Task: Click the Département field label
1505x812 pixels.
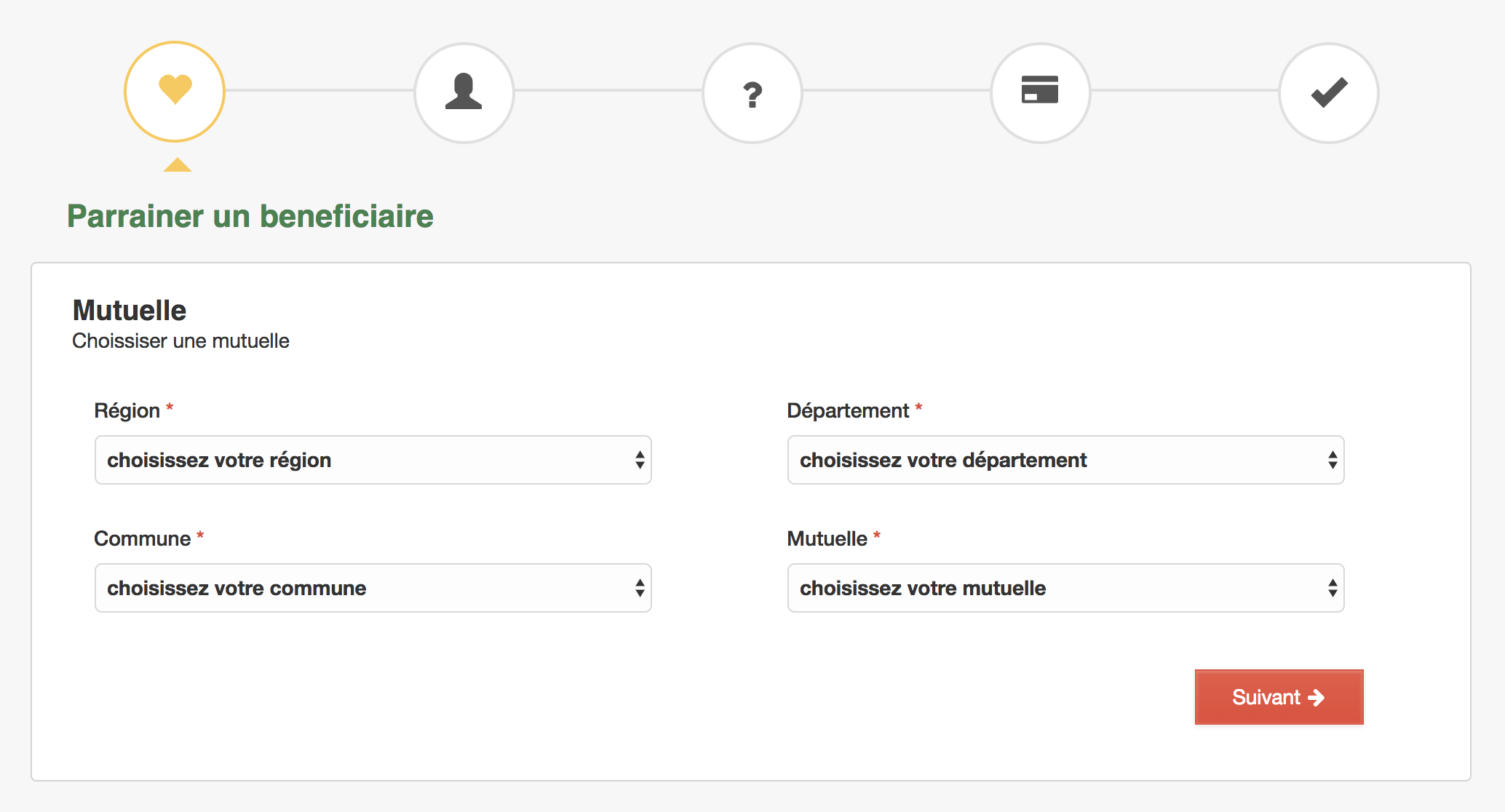Action: coord(848,410)
